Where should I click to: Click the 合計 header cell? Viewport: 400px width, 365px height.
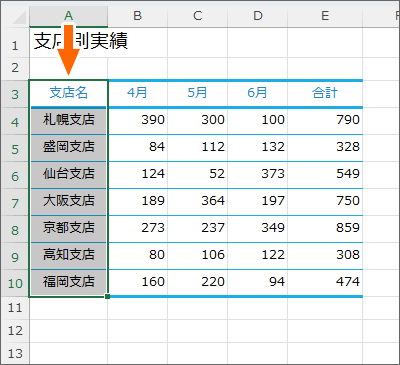point(325,93)
